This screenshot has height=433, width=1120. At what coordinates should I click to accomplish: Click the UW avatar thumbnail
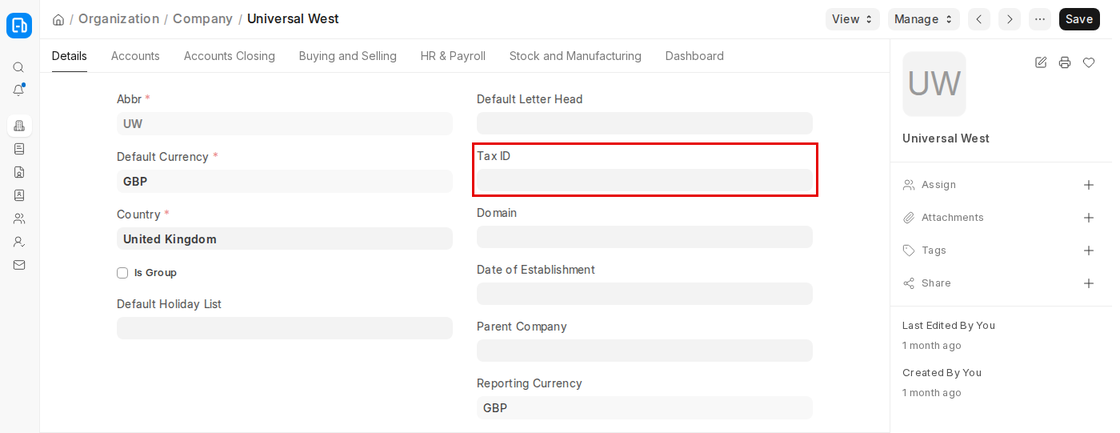pos(934,84)
